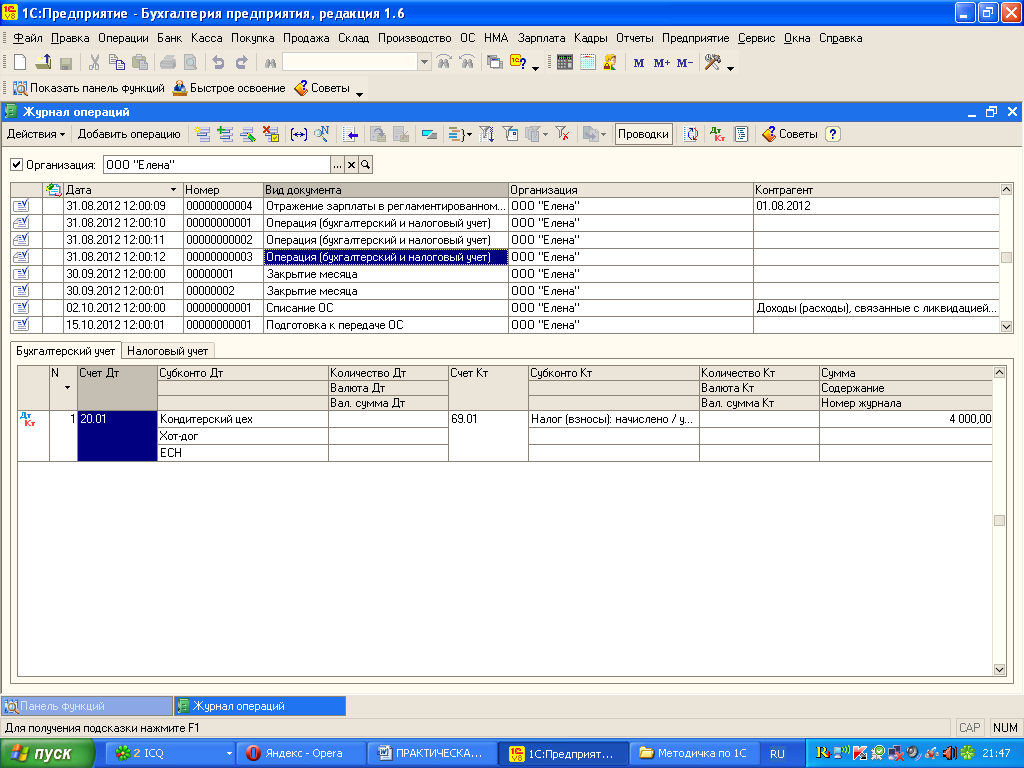Click the postings table scroll down arrow
Image resolution: width=1024 pixels, height=768 pixels.
click(x=999, y=669)
